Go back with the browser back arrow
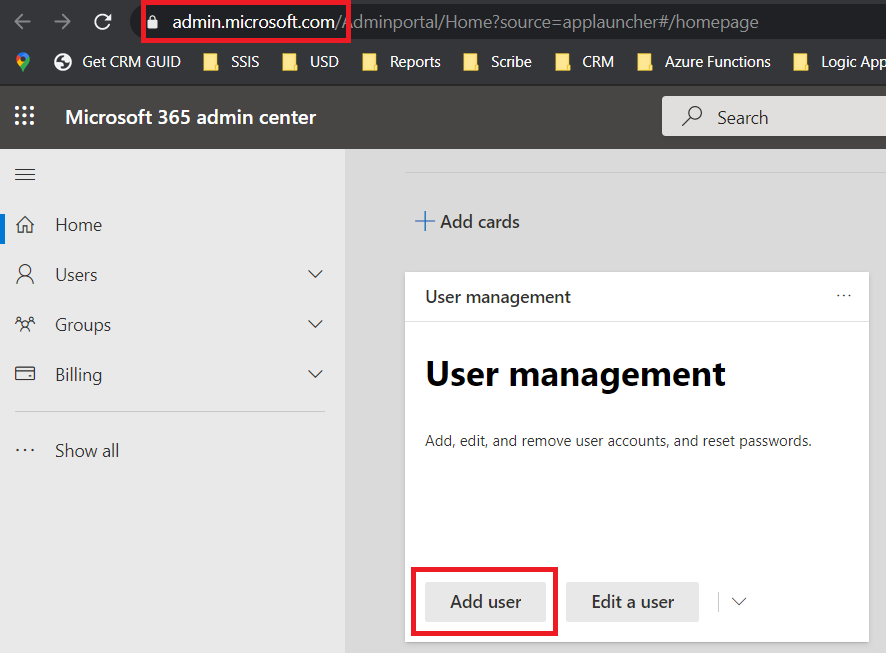 23,22
